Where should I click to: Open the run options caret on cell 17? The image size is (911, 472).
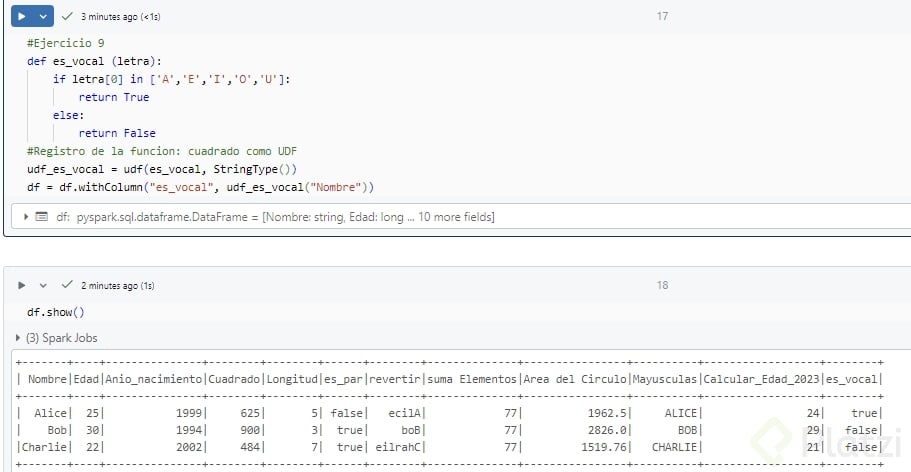tap(43, 17)
